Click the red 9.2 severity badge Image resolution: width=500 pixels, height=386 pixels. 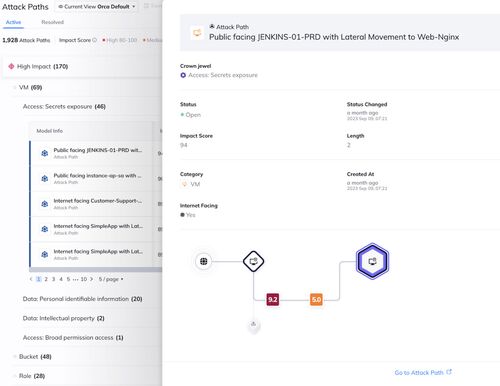pos(273,299)
